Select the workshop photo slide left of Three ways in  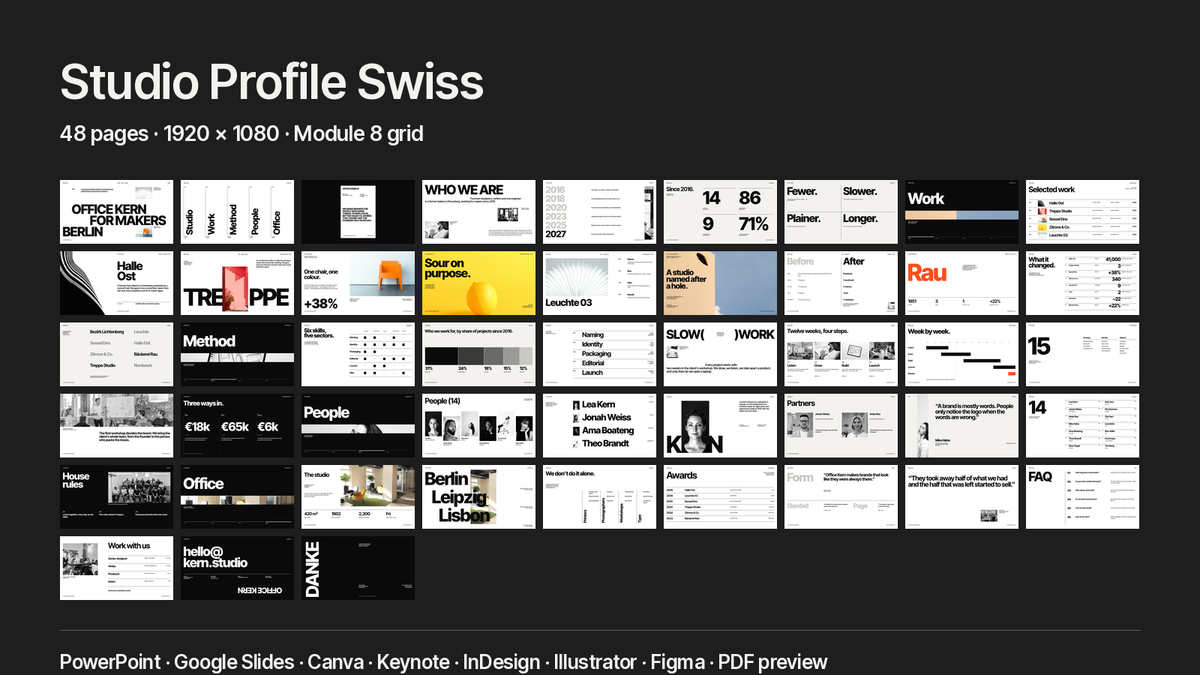click(116, 426)
